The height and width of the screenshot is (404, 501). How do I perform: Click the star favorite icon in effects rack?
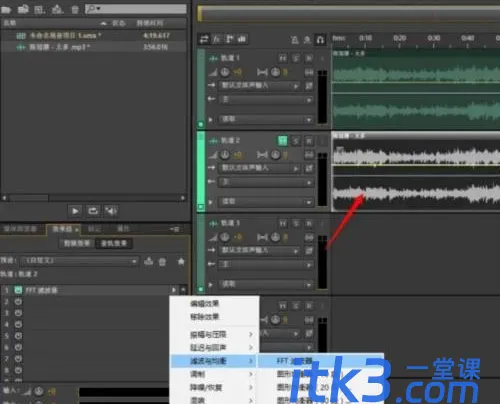[x=181, y=262]
